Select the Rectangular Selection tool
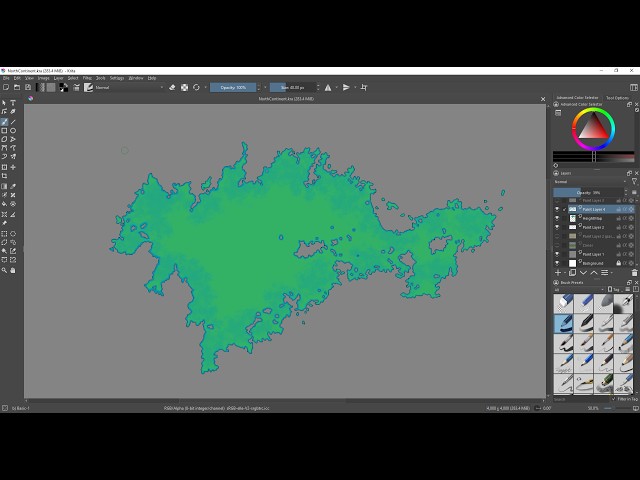640x480 pixels. coord(4,234)
